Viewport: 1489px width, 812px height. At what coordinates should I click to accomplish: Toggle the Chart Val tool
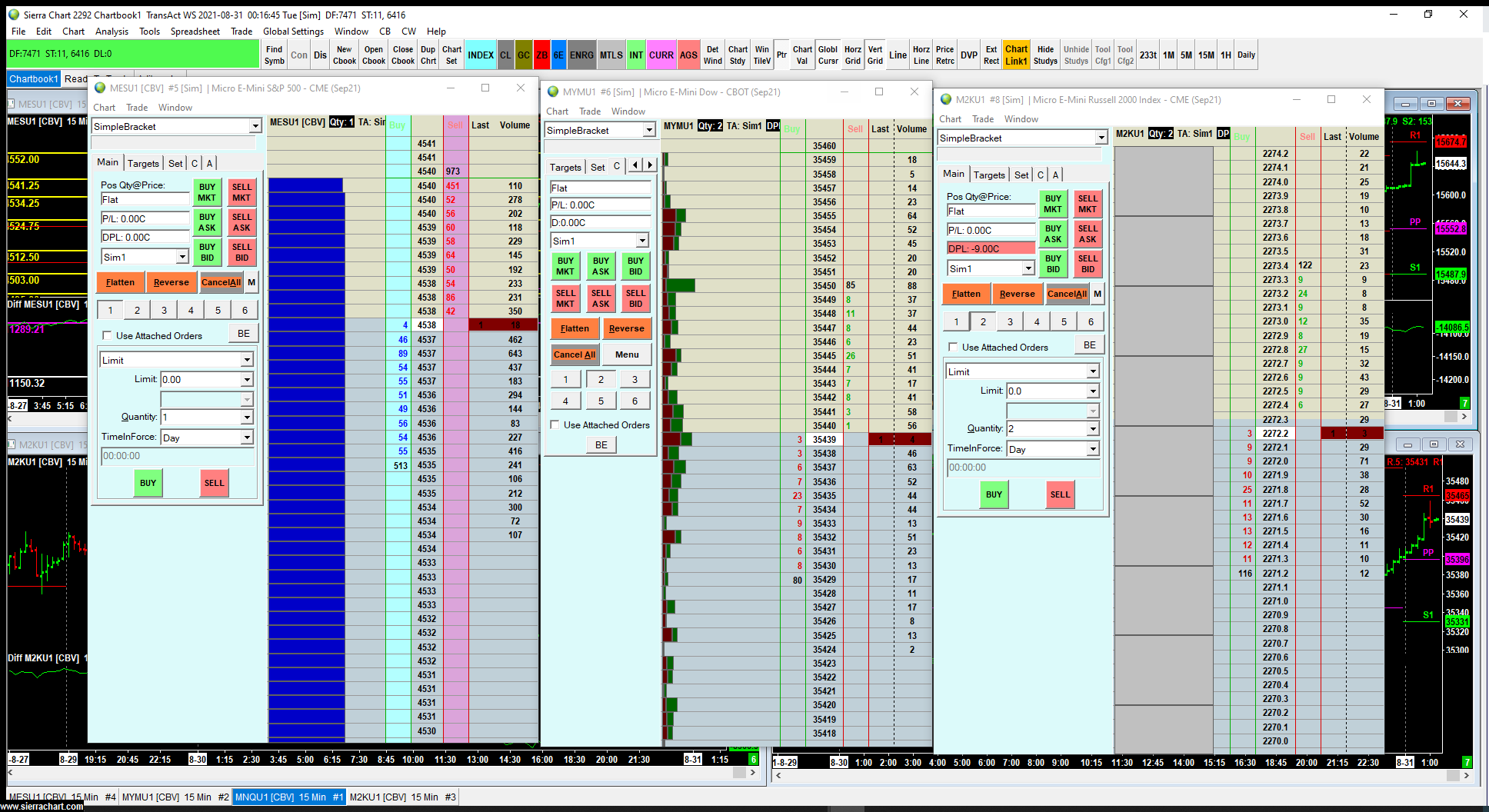tap(802, 55)
